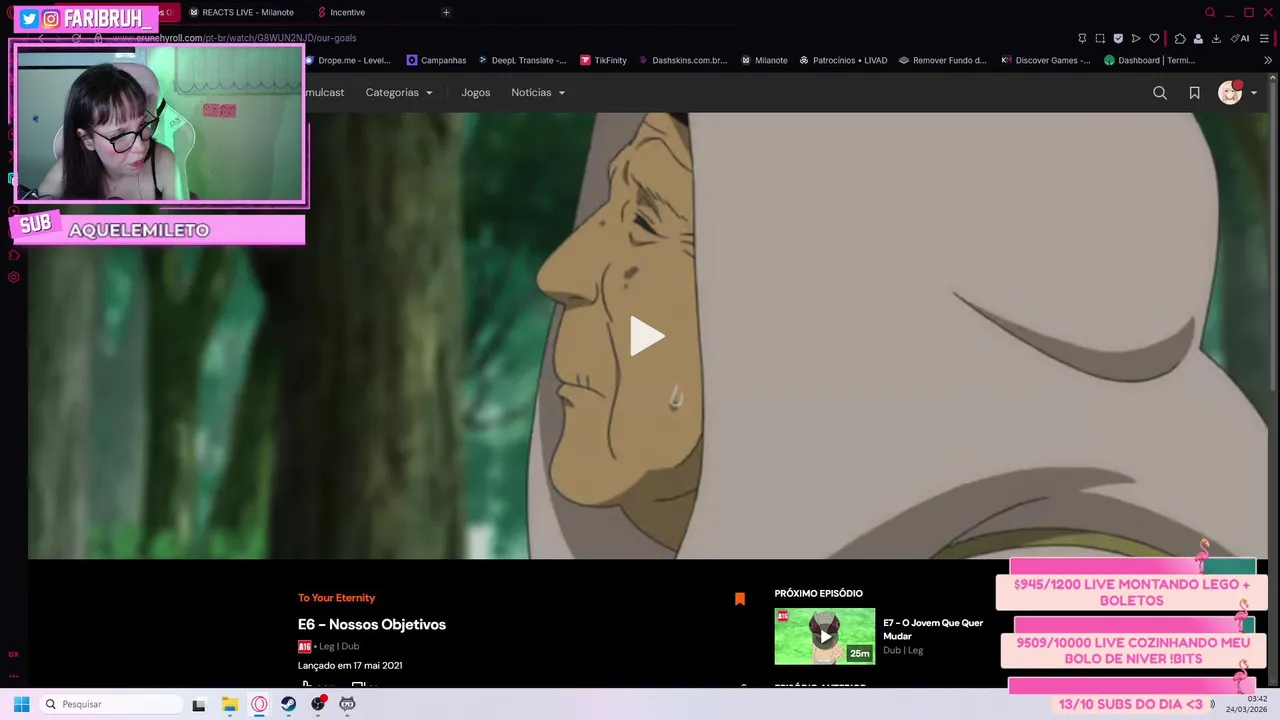Open the browser extensions cube icon
Viewport: 1280px width, 720px height.
click(1180, 38)
